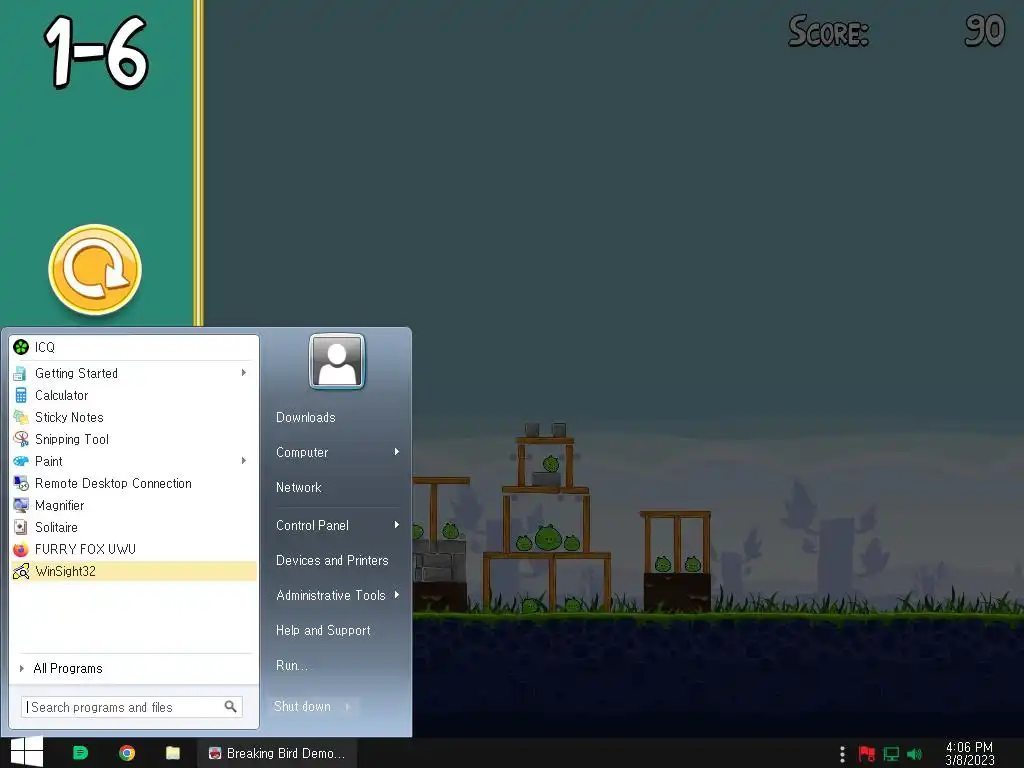Click the Remote Desktop Connection icon

pos(21,483)
